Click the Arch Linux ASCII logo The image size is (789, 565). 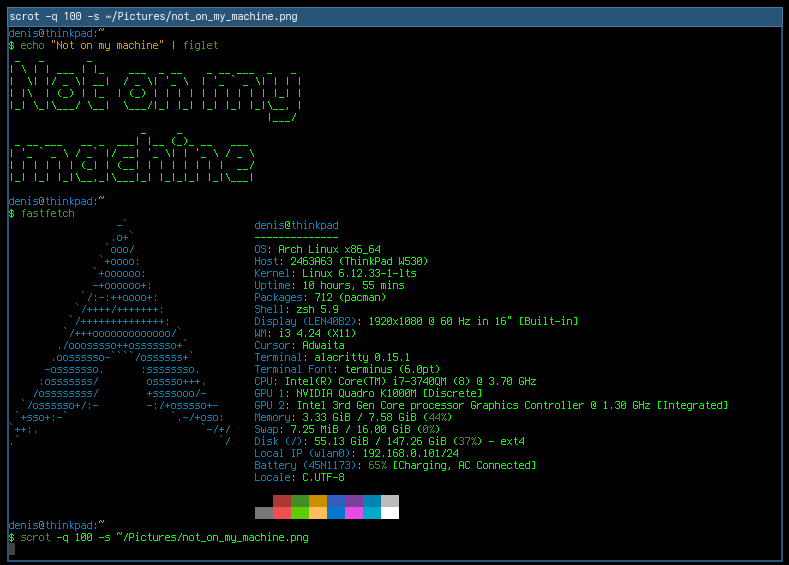pos(120,333)
